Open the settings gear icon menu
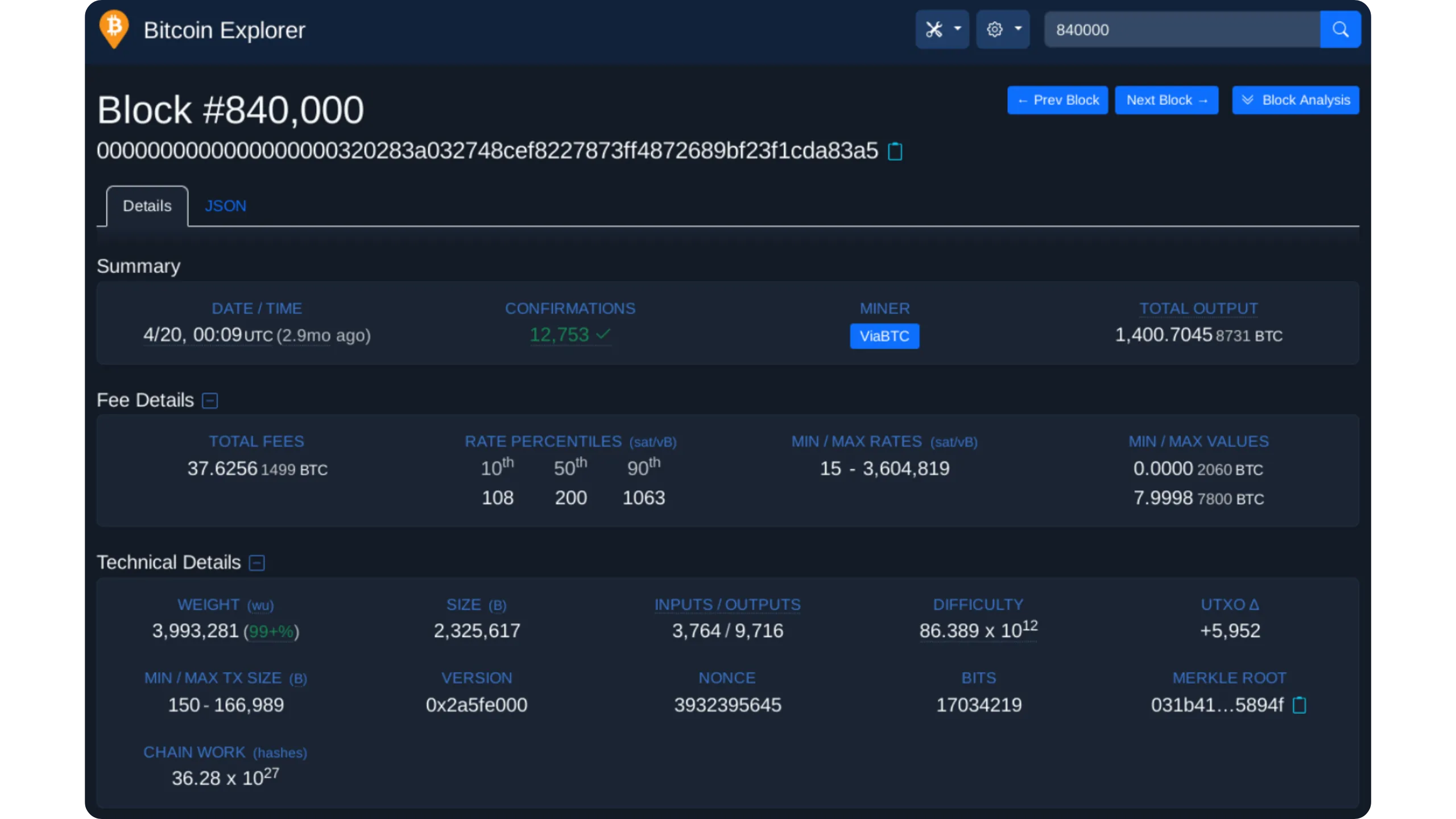The height and width of the screenshot is (819, 1456). coord(994,30)
